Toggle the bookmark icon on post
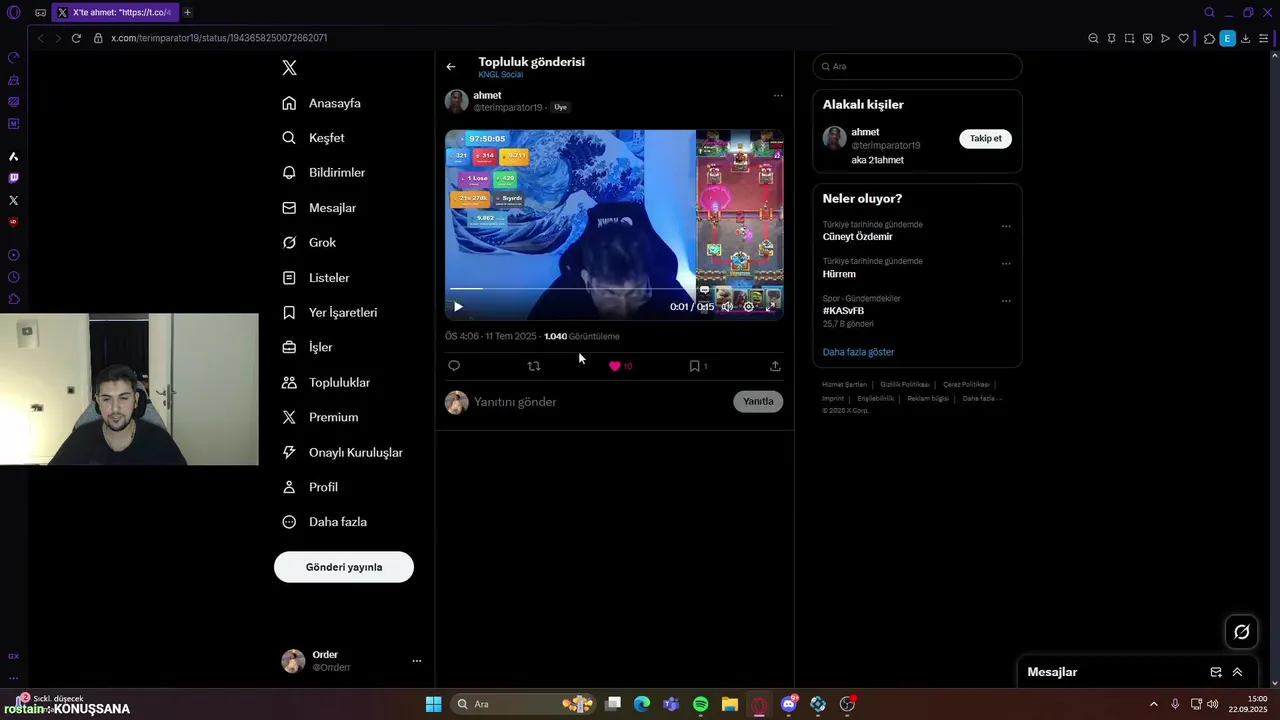 (x=694, y=366)
